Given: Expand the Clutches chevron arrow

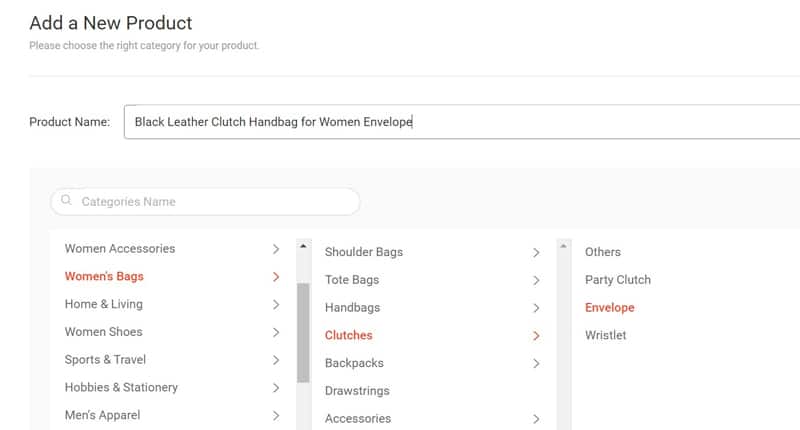Looking at the screenshot, I should [536, 336].
